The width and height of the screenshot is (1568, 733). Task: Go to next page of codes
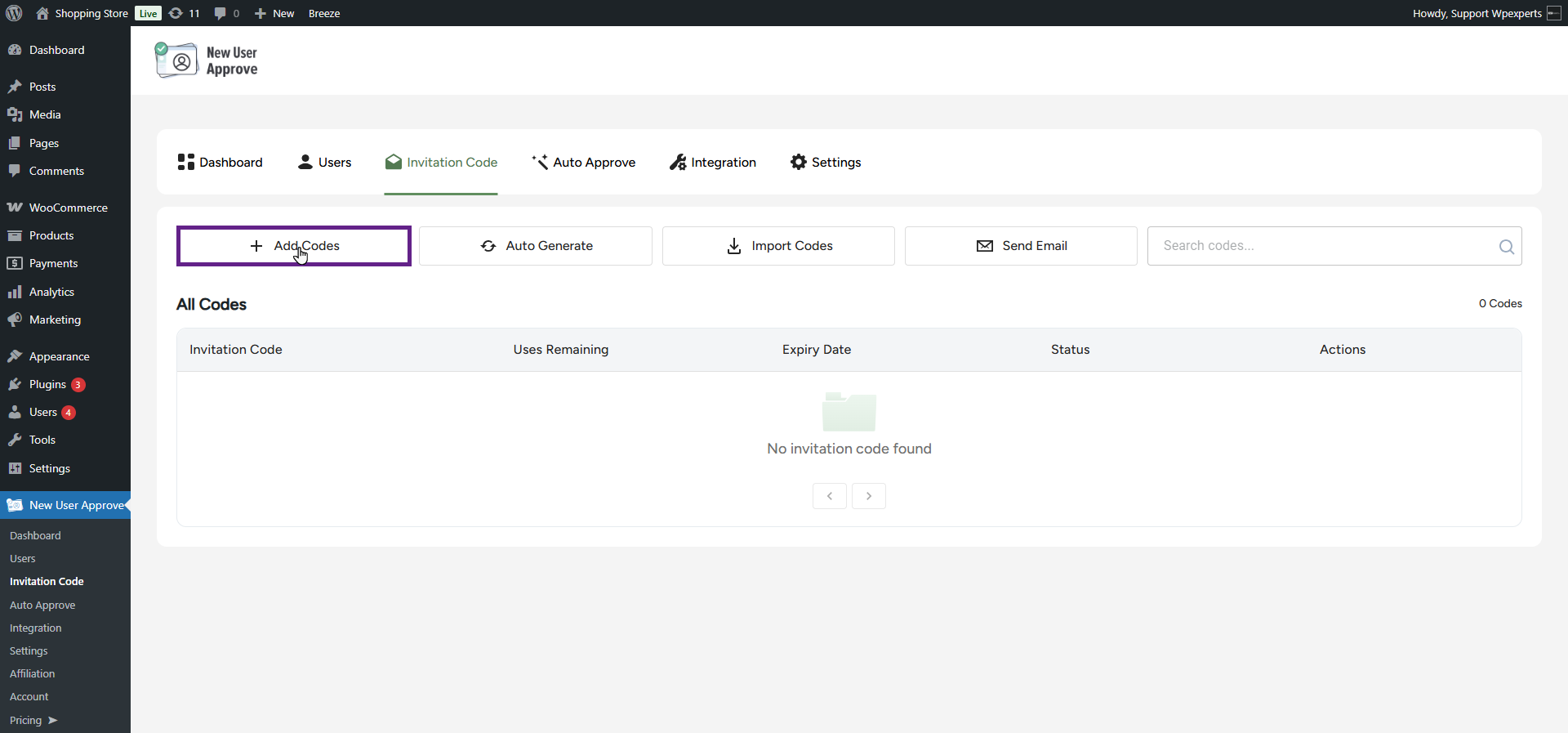tap(868, 496)
